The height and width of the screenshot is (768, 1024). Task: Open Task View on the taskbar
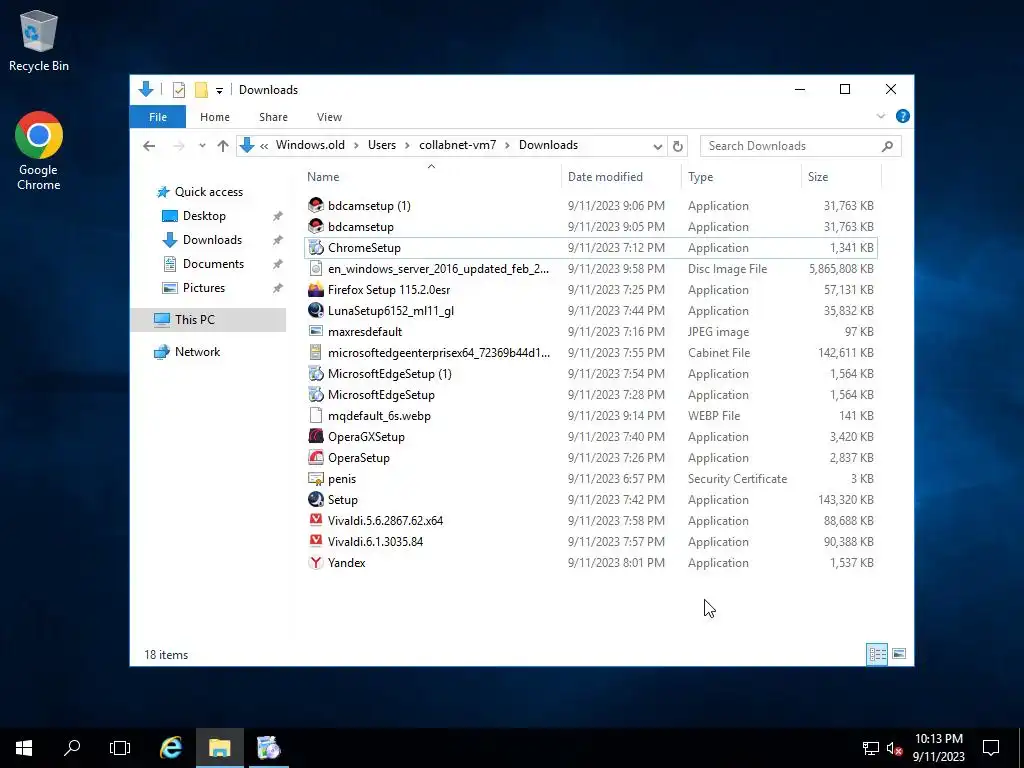[120, 748]
